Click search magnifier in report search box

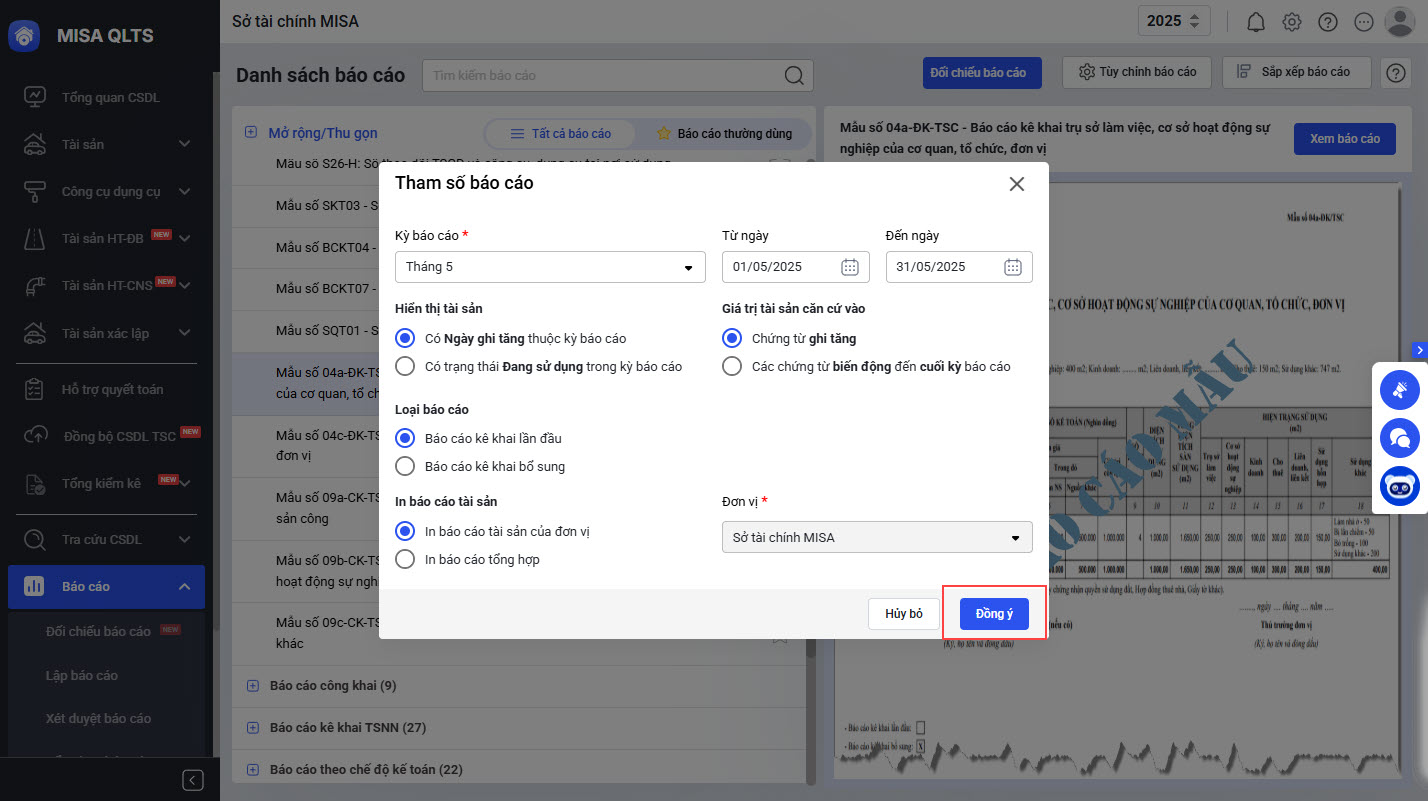pos(794,76)
